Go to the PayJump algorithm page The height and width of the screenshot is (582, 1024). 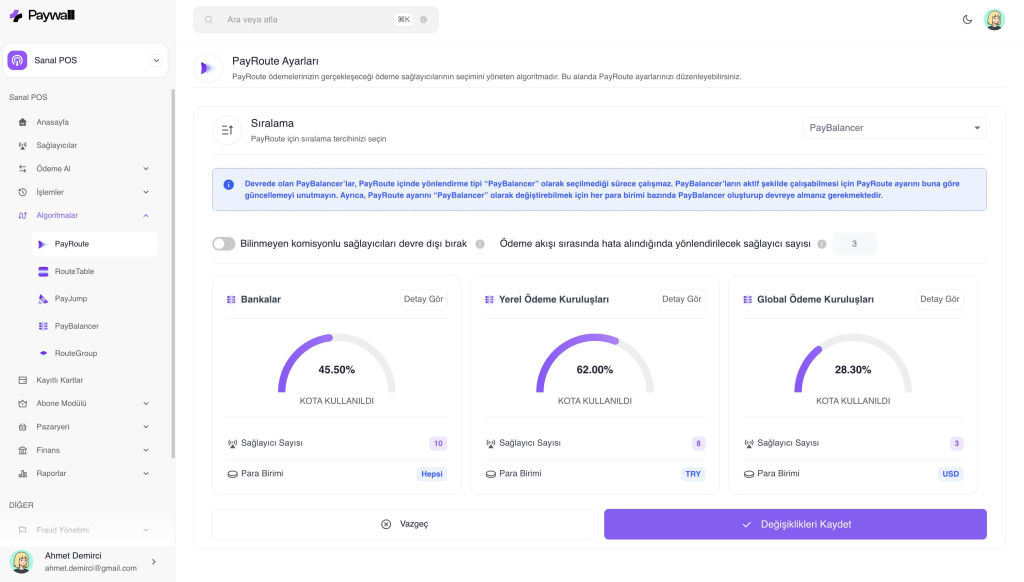coord(70,298)
